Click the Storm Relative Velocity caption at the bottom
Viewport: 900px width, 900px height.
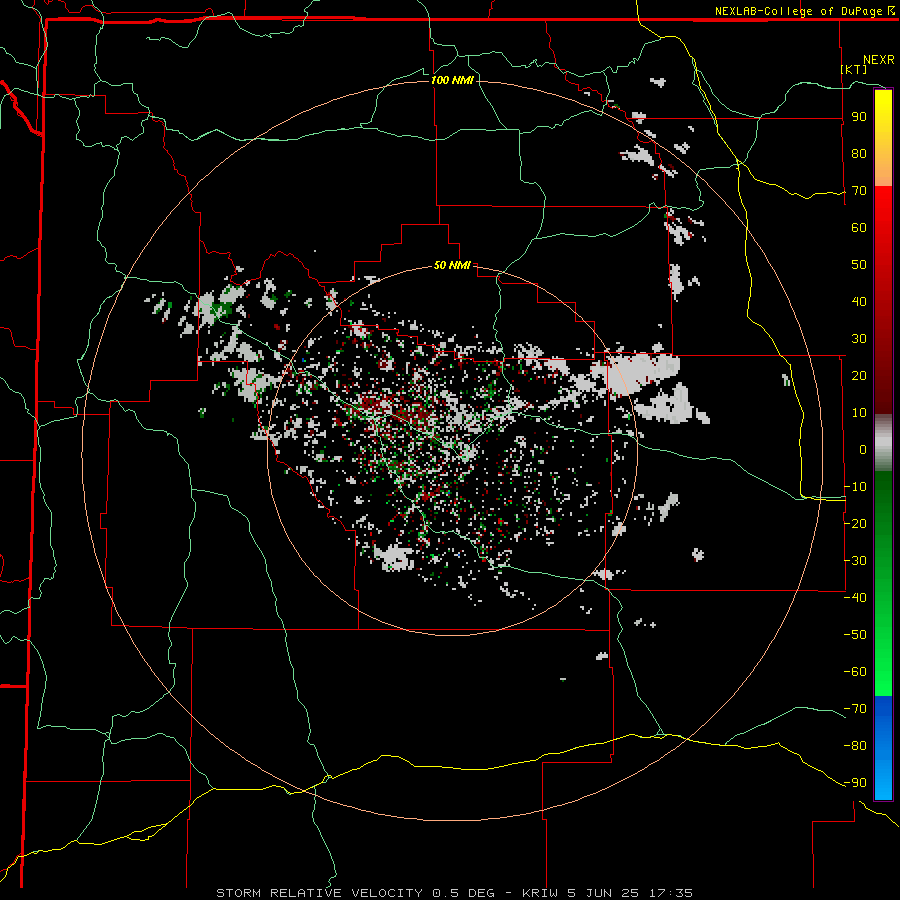pos(454,893)
